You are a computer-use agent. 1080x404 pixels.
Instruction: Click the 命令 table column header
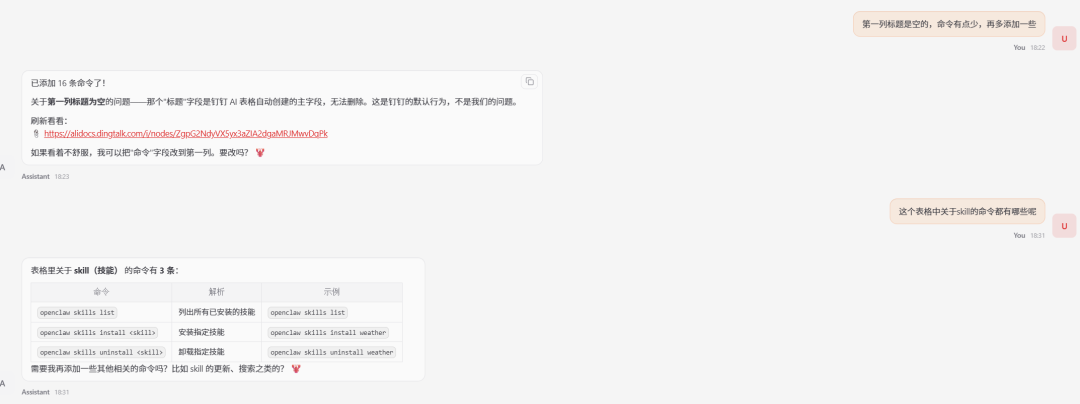click(x=101, y=292)
